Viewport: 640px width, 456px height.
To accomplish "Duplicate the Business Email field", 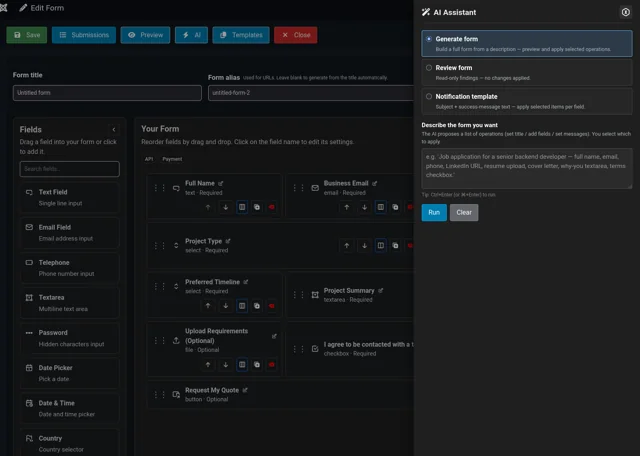I will (x=395, y=207).
